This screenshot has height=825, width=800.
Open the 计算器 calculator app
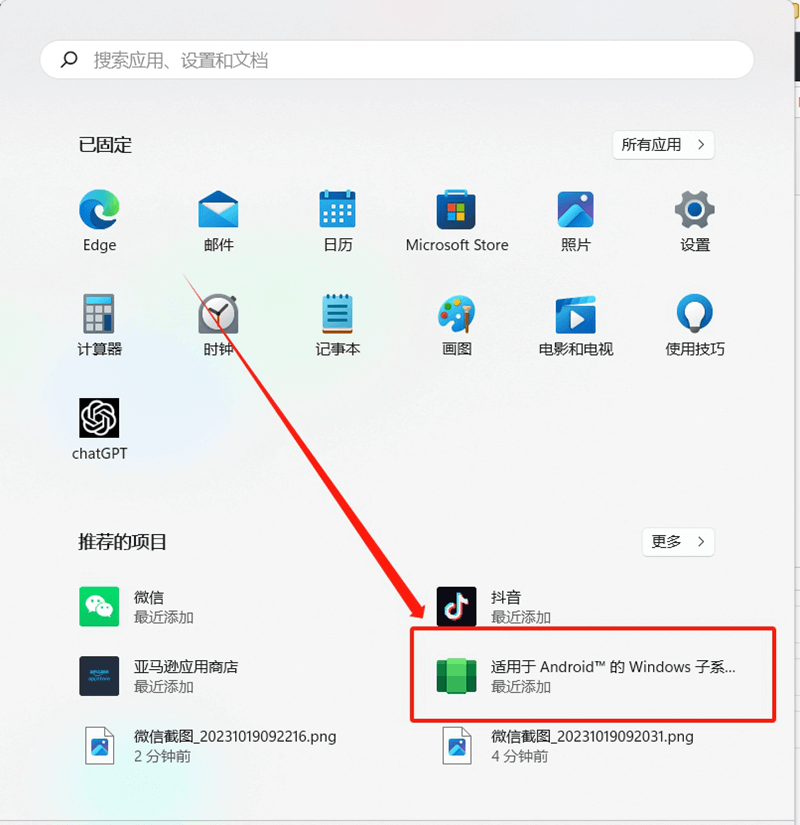point(99,313)
